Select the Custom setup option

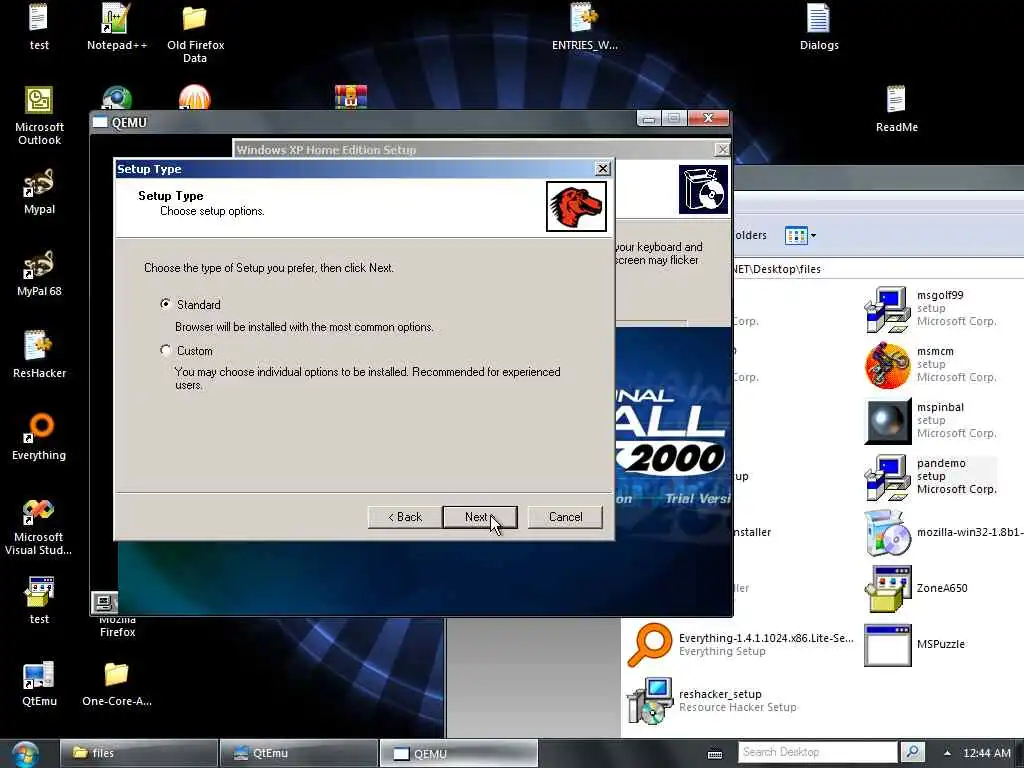coord(166,351)
